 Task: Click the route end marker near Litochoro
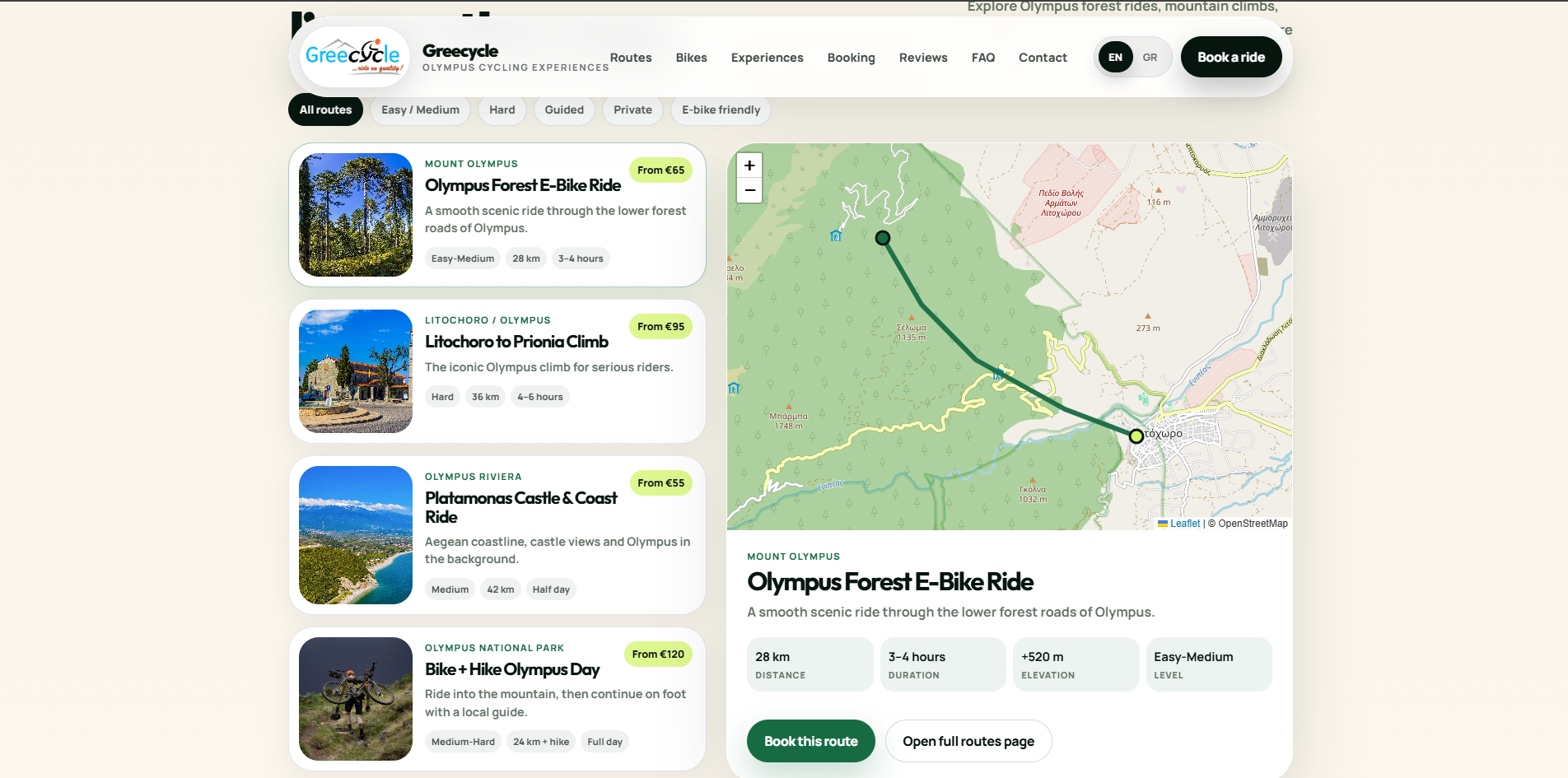1136,436
